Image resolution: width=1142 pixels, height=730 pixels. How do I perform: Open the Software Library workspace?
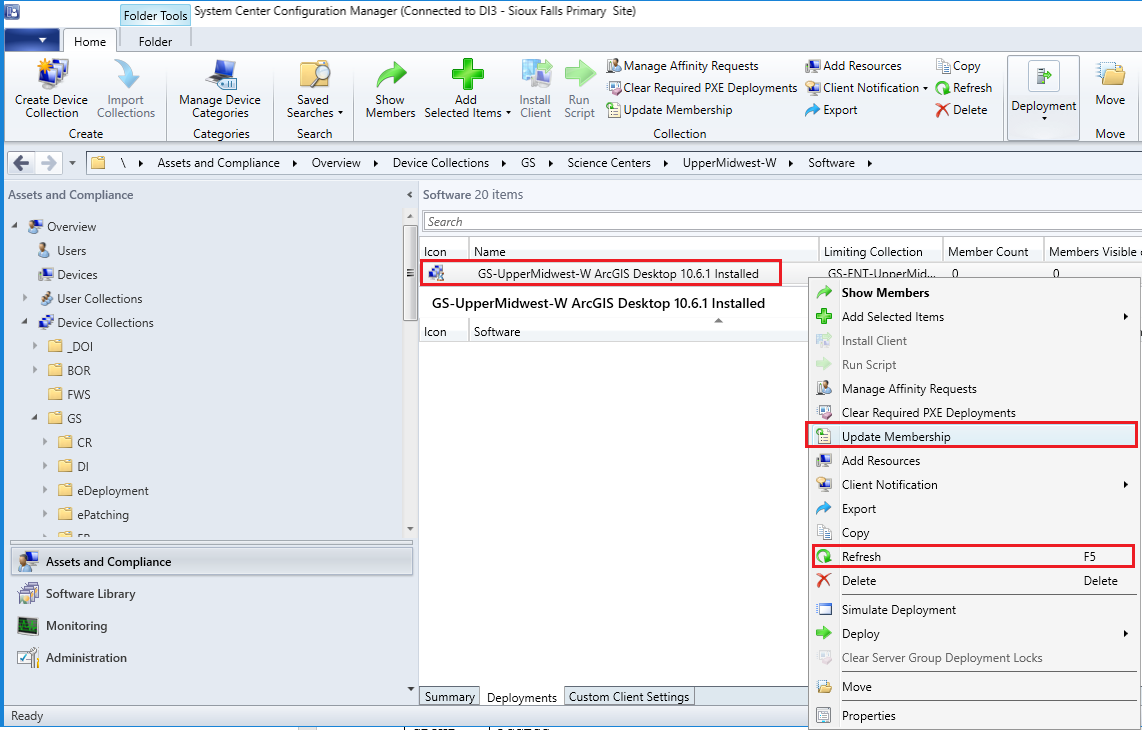(211, 594)
